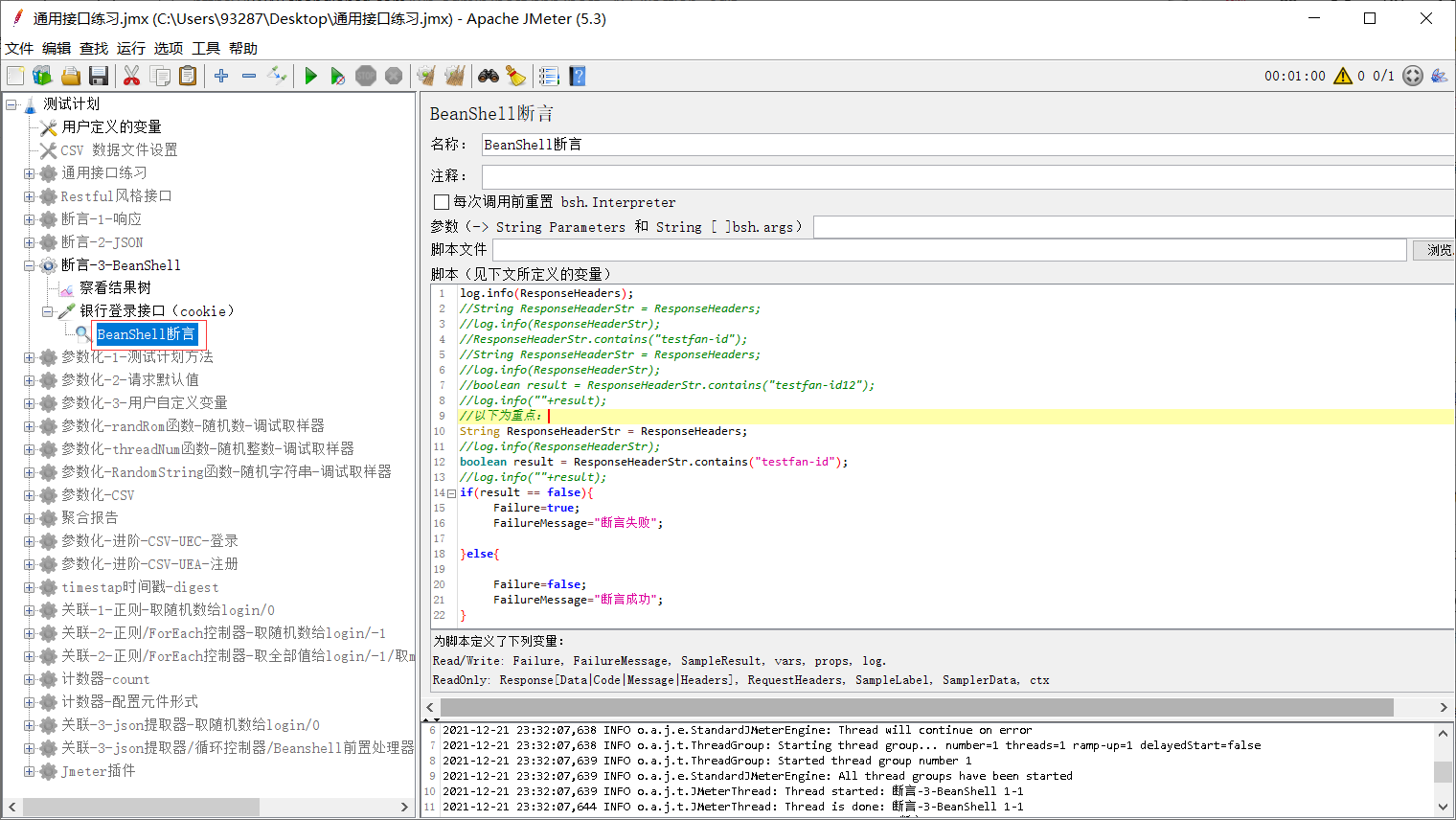Expand the 断言-1-响应 node
Image resolution: width=1456 pixels, height=820 pixels.
coord(29,219)
